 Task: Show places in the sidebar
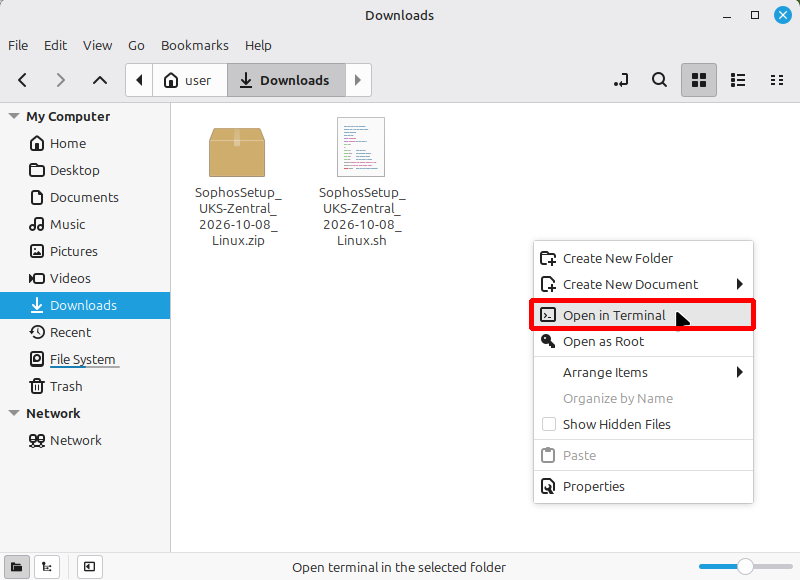click(x=17, y=567)
